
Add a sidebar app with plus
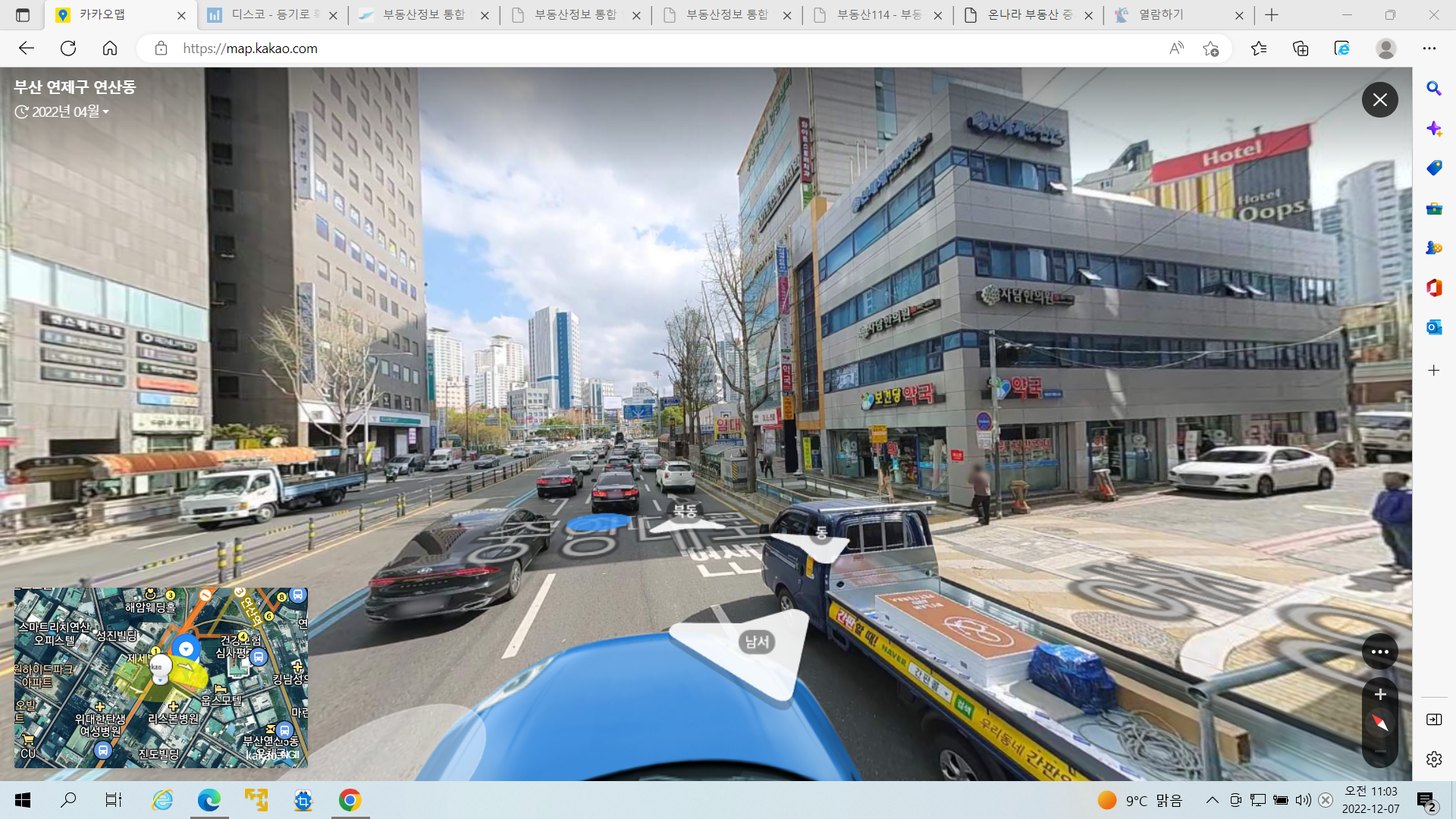1433,370
